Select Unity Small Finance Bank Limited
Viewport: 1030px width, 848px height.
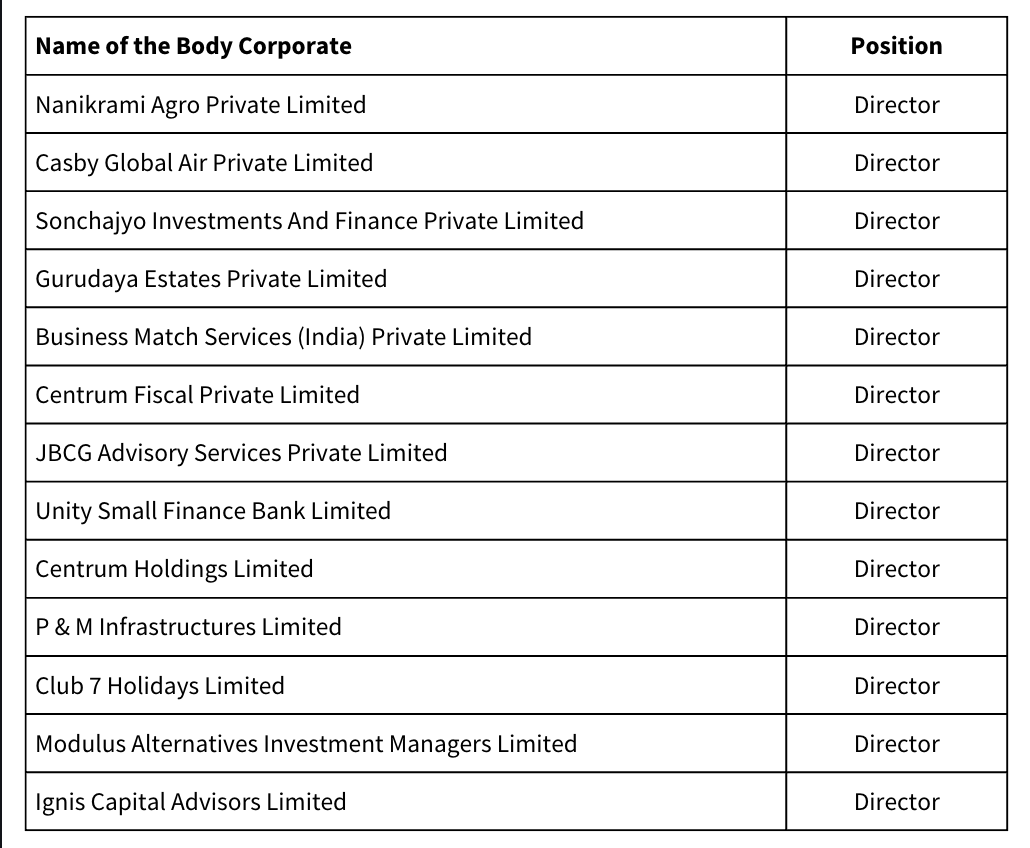click(x=213, y=511)
